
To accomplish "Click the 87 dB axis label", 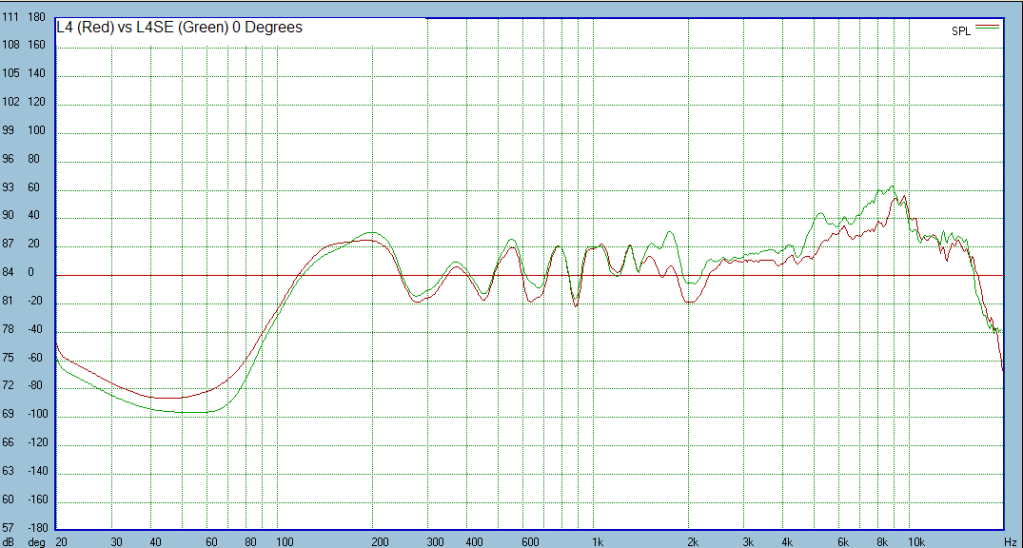I will click(7, 245).
